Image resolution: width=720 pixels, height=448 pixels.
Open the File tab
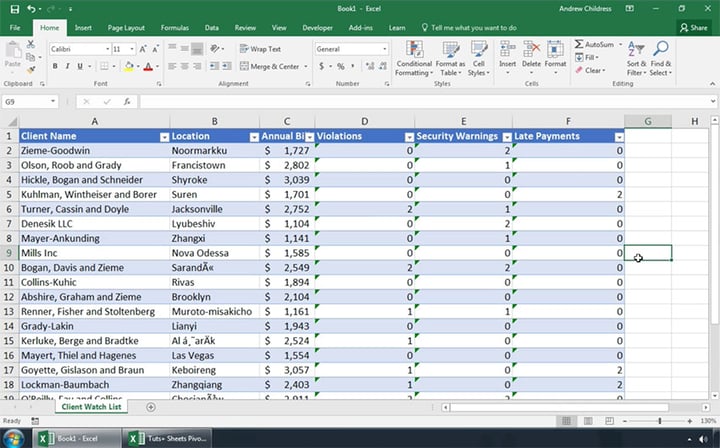coord(15,28)
